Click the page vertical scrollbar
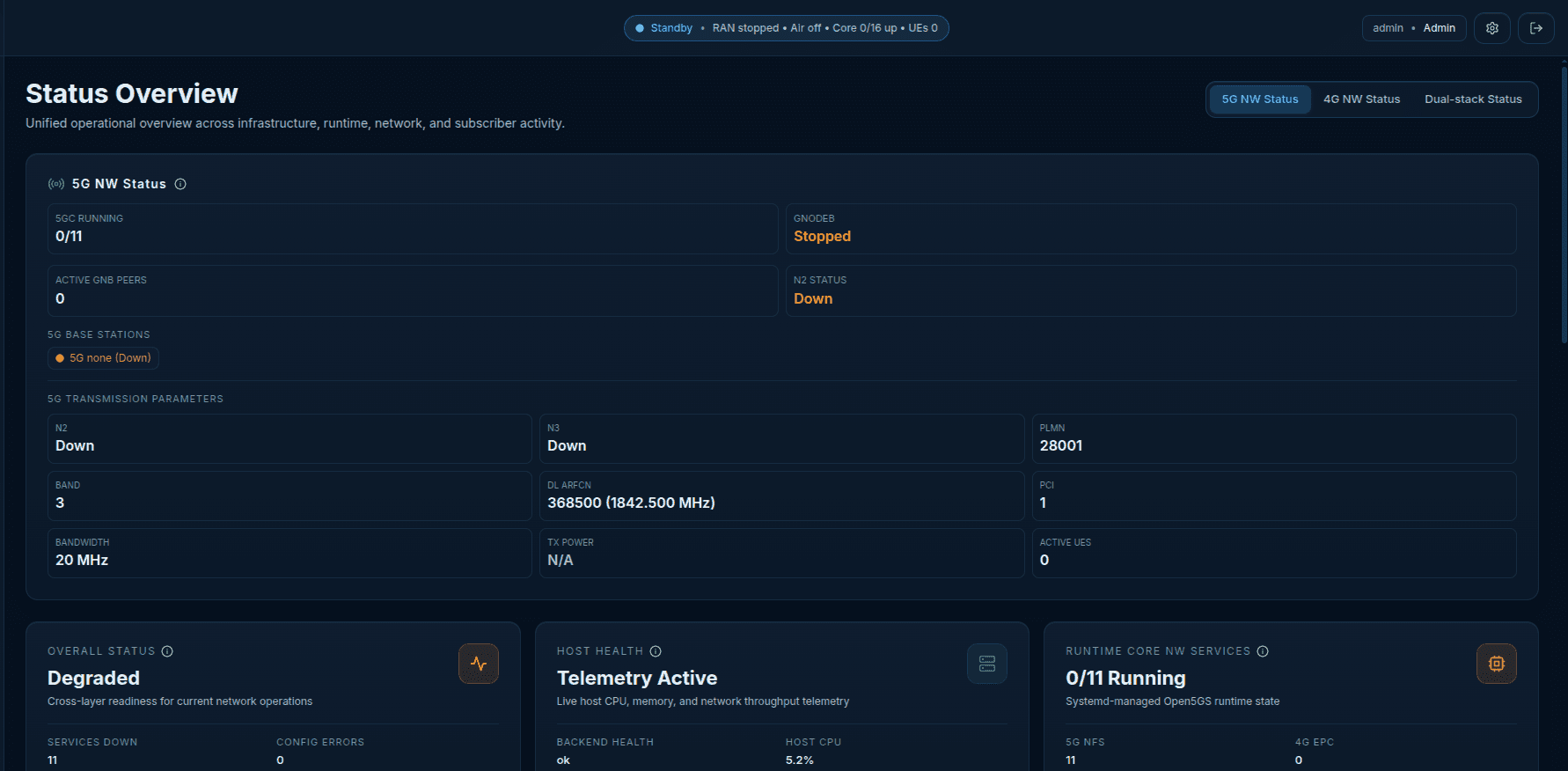Screen dimensions: 1568x771 [x=1564, y=204]
